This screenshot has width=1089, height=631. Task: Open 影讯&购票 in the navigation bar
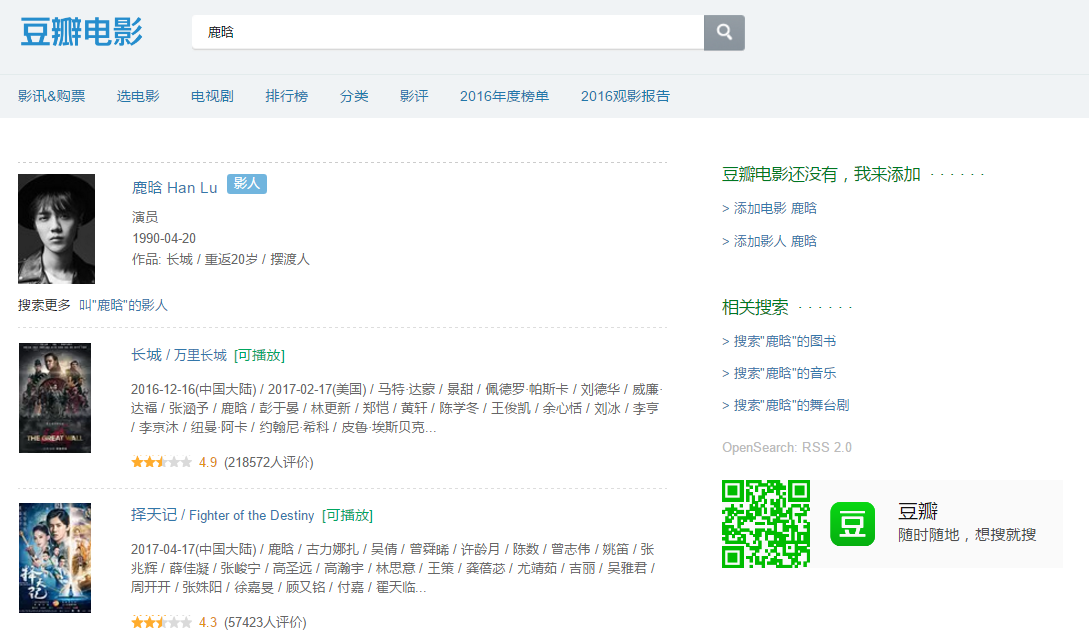[x=51, y=96]
